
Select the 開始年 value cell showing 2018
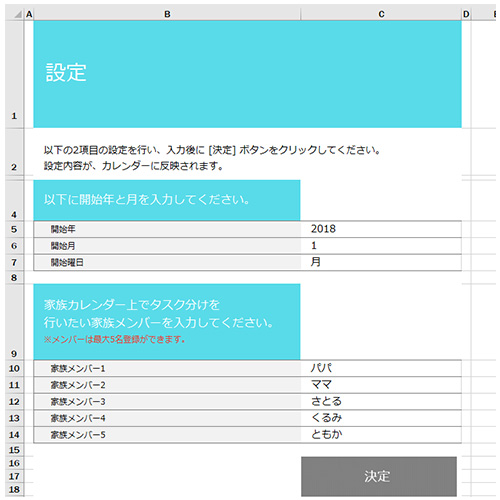click(381, 229)
